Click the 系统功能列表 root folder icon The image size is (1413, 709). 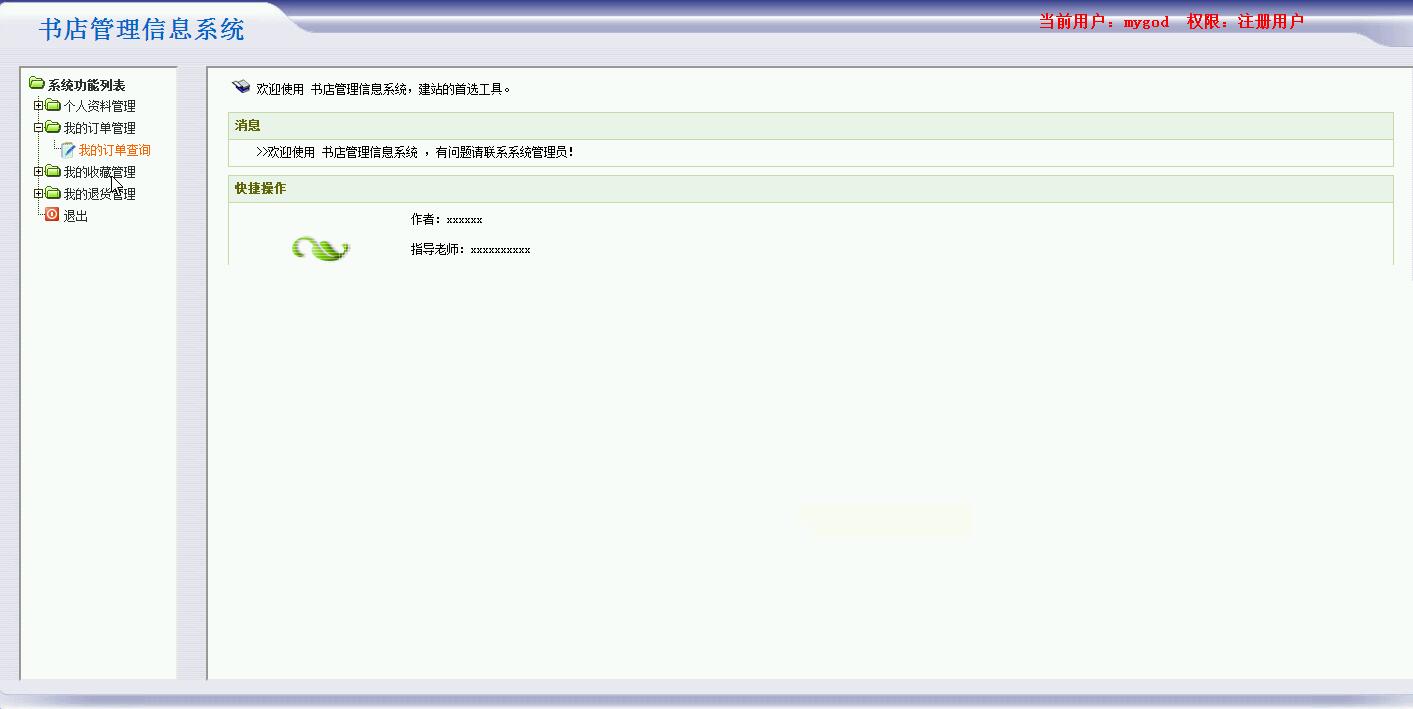[37, 84]
